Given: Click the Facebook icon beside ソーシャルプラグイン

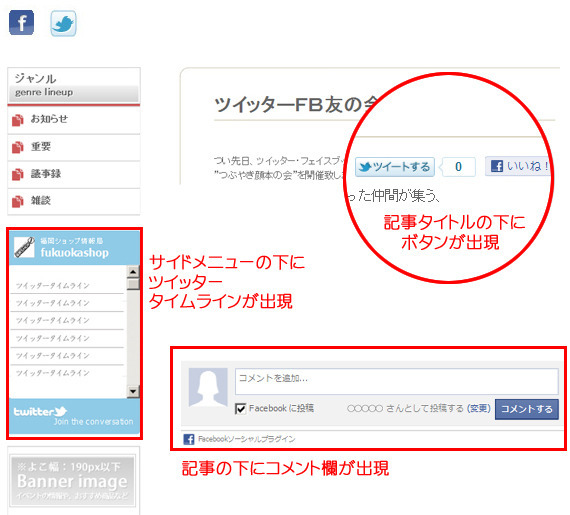Looking at the screenshot, I should 189,439.
